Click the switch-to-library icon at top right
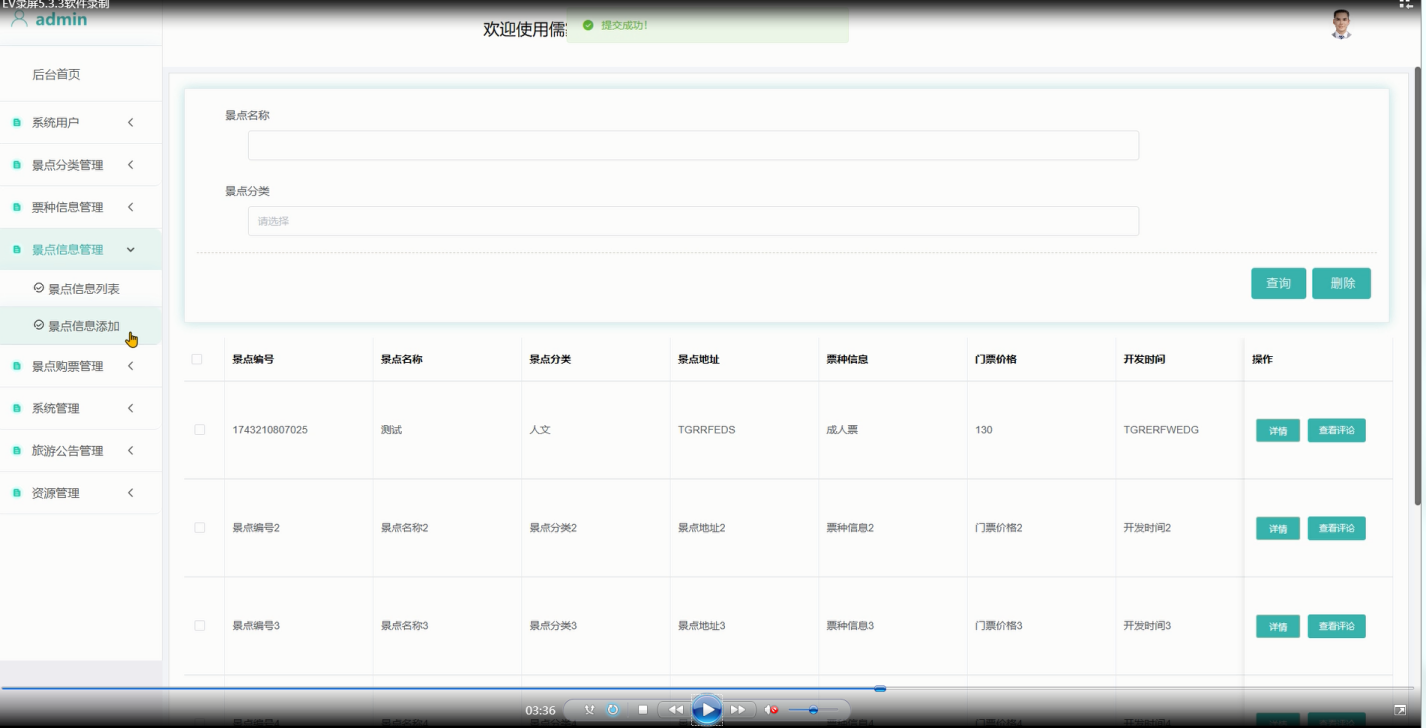 [x=1404, y=5]
